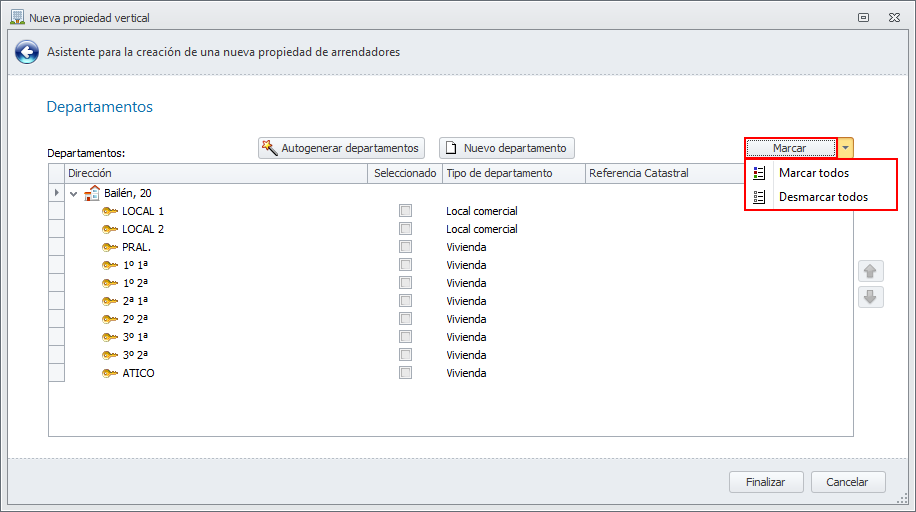916x512 pixels.
Task: Select the 2º 2ª department row
Action: (x=135, y=319)
